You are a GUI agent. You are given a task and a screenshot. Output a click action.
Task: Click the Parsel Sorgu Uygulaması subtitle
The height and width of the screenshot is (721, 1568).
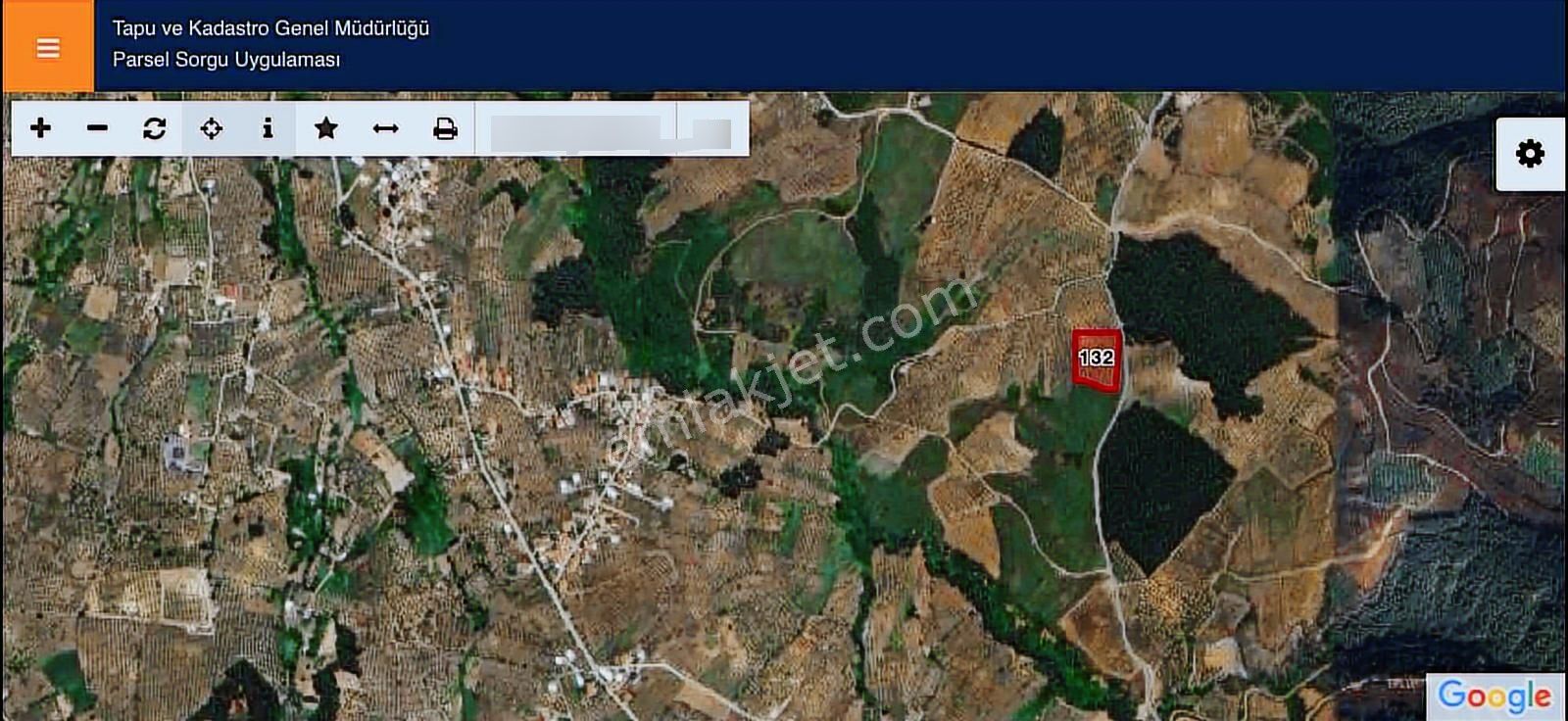pos(226,60)
